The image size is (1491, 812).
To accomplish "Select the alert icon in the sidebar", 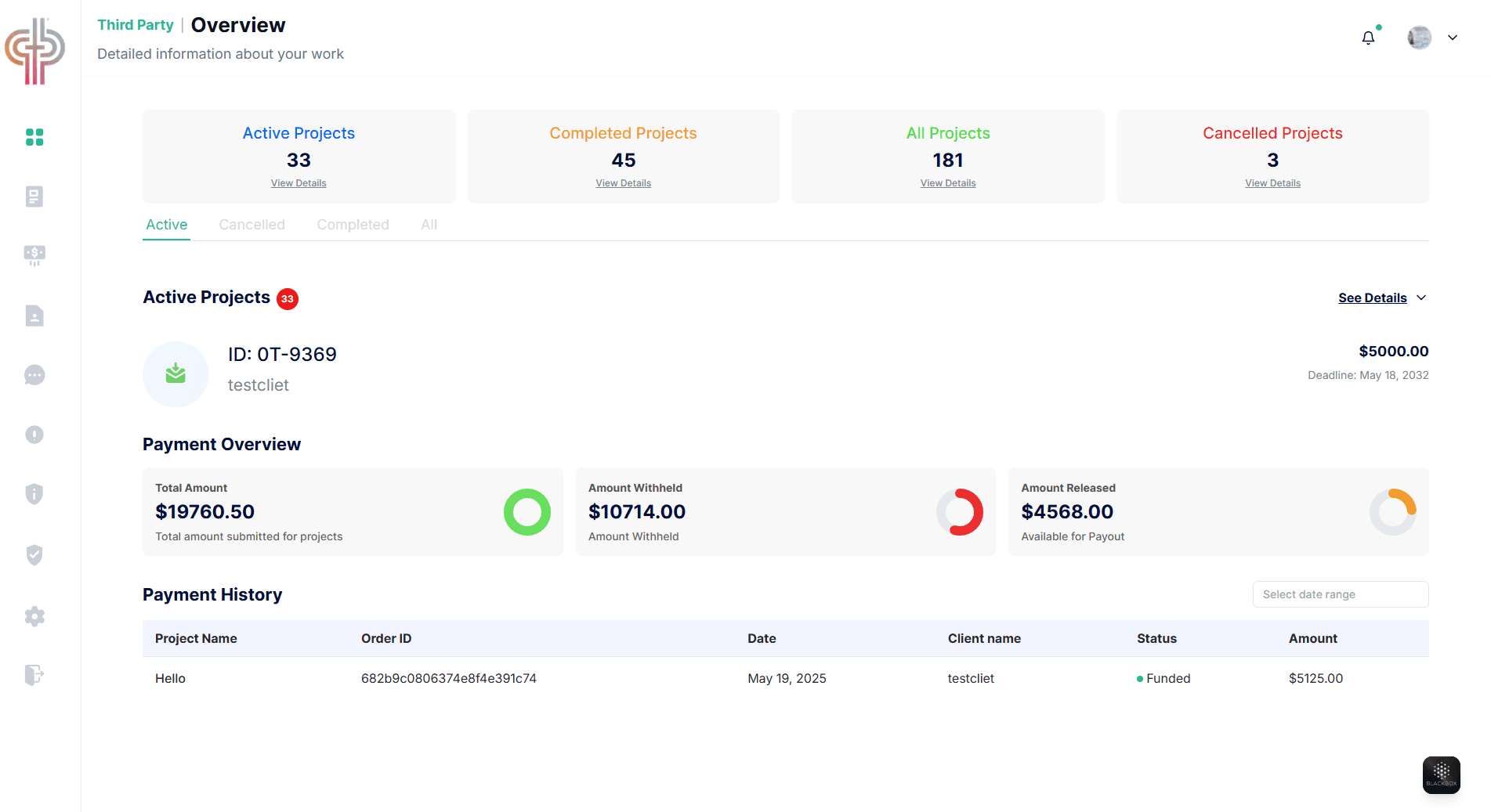I will [34, 434].
